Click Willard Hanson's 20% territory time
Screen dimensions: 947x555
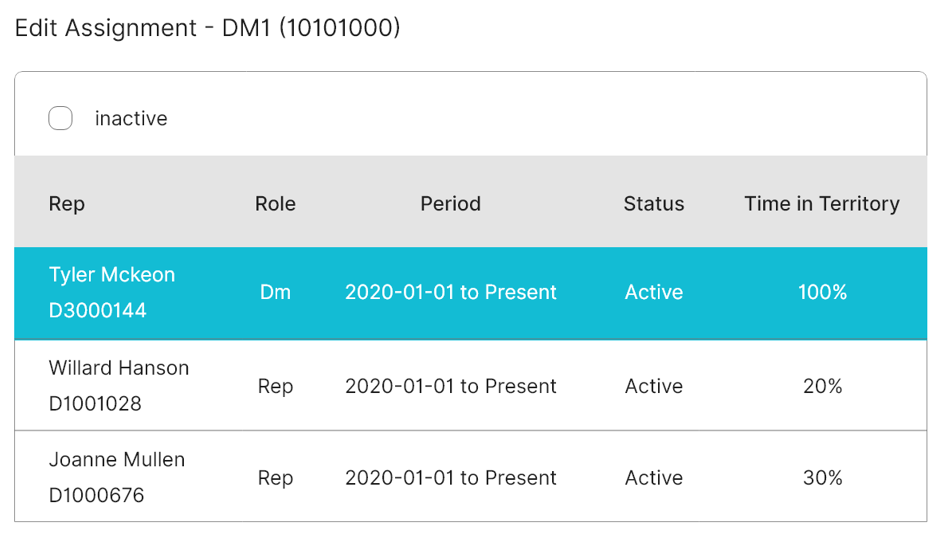[x=823, y=386]
